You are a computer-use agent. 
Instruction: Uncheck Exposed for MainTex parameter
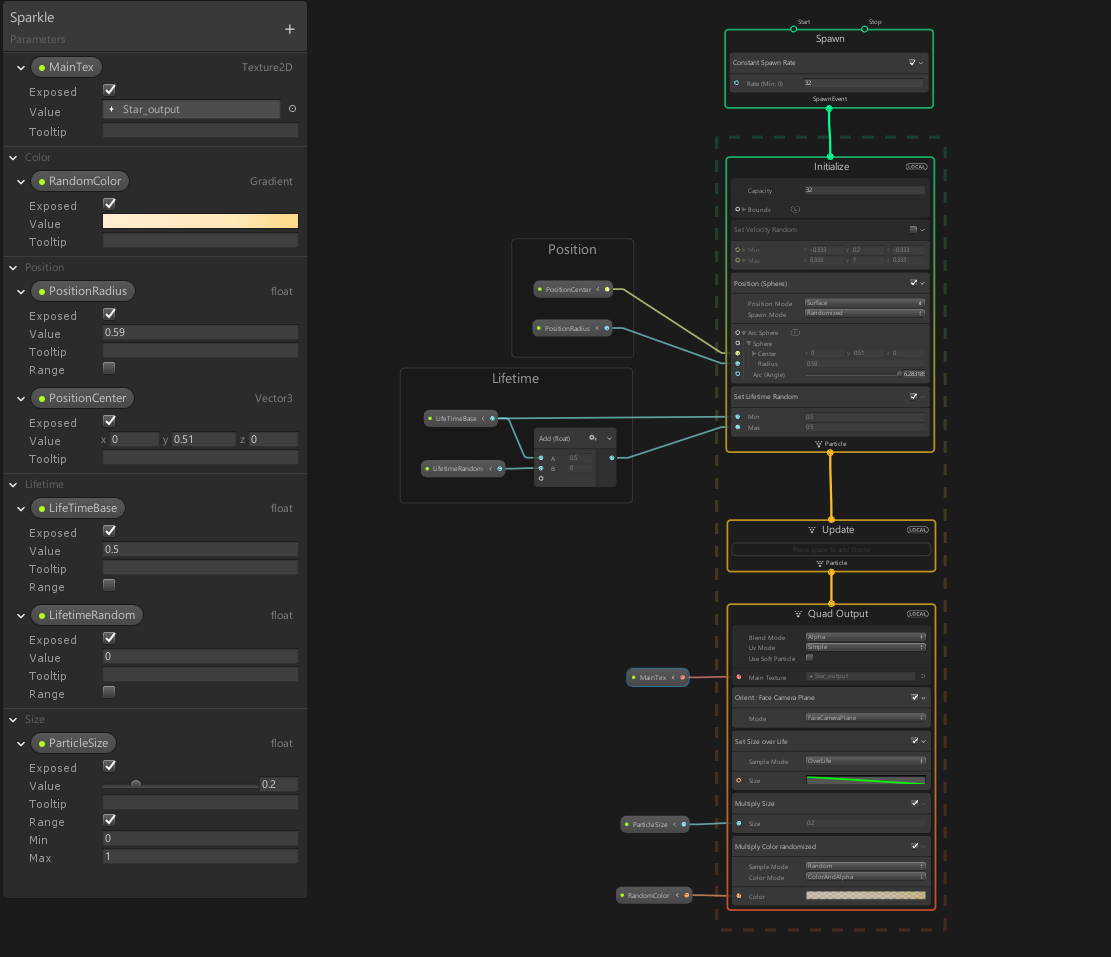[x=110, y=90]
